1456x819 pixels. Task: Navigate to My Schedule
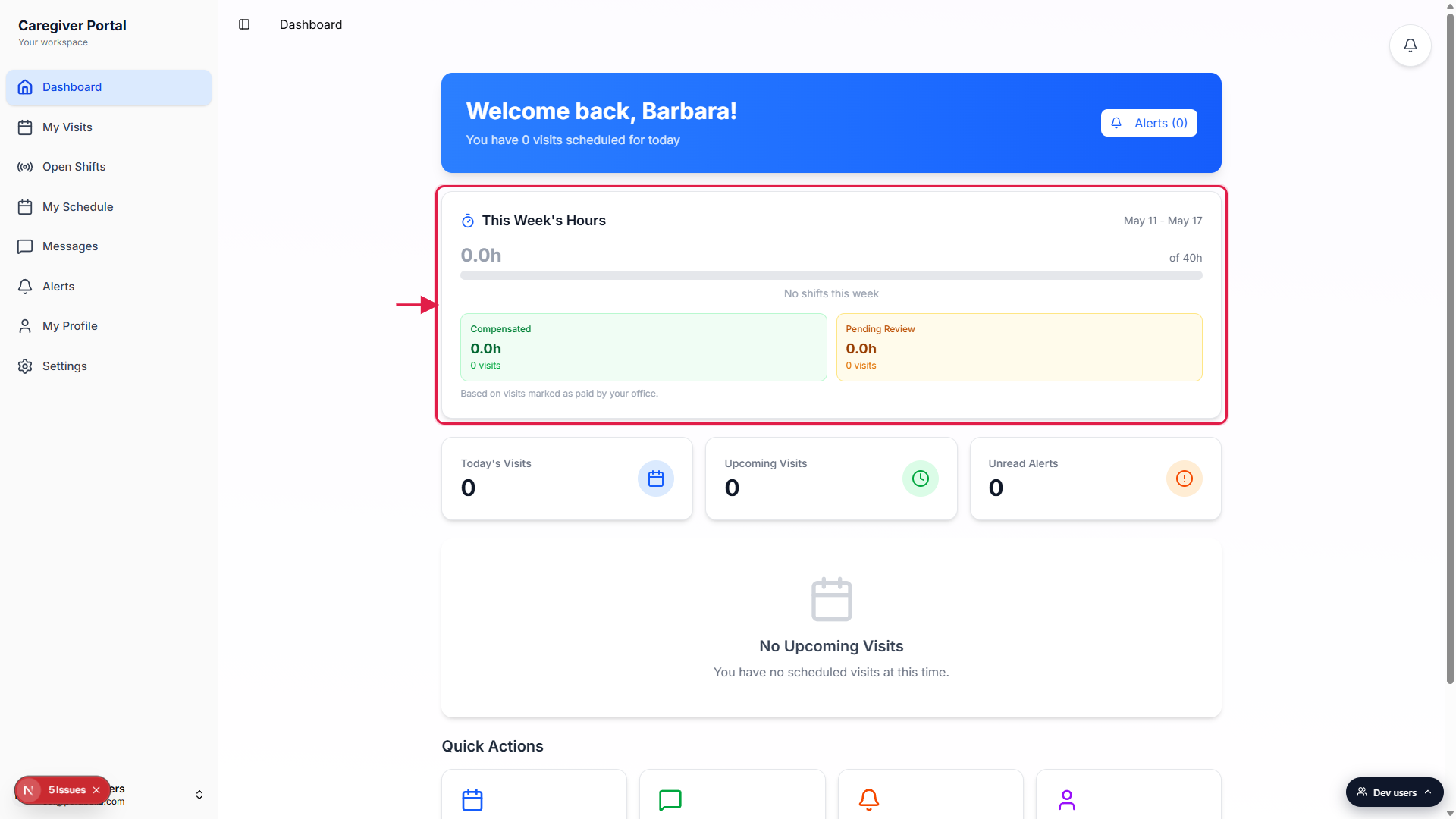(x=108, y=207)
